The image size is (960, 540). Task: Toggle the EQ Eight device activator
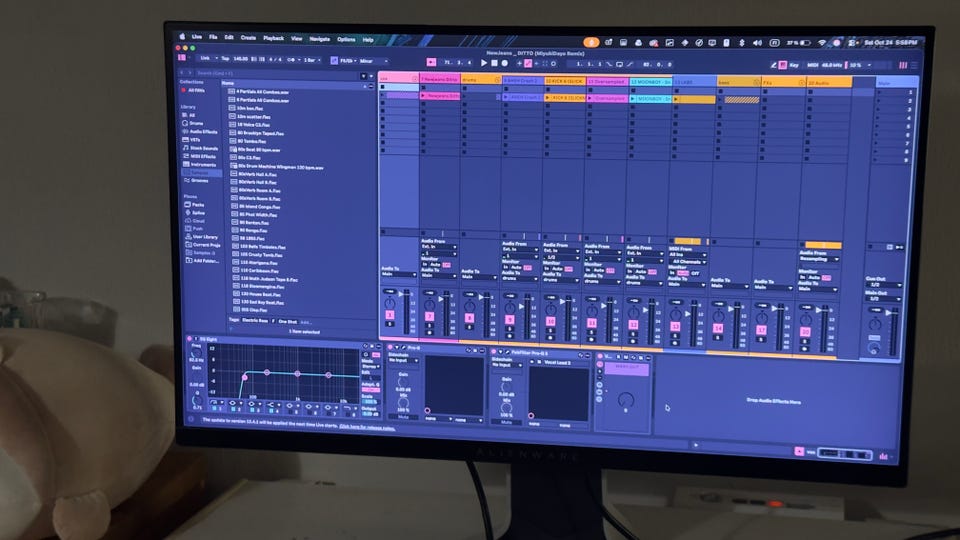189,339
